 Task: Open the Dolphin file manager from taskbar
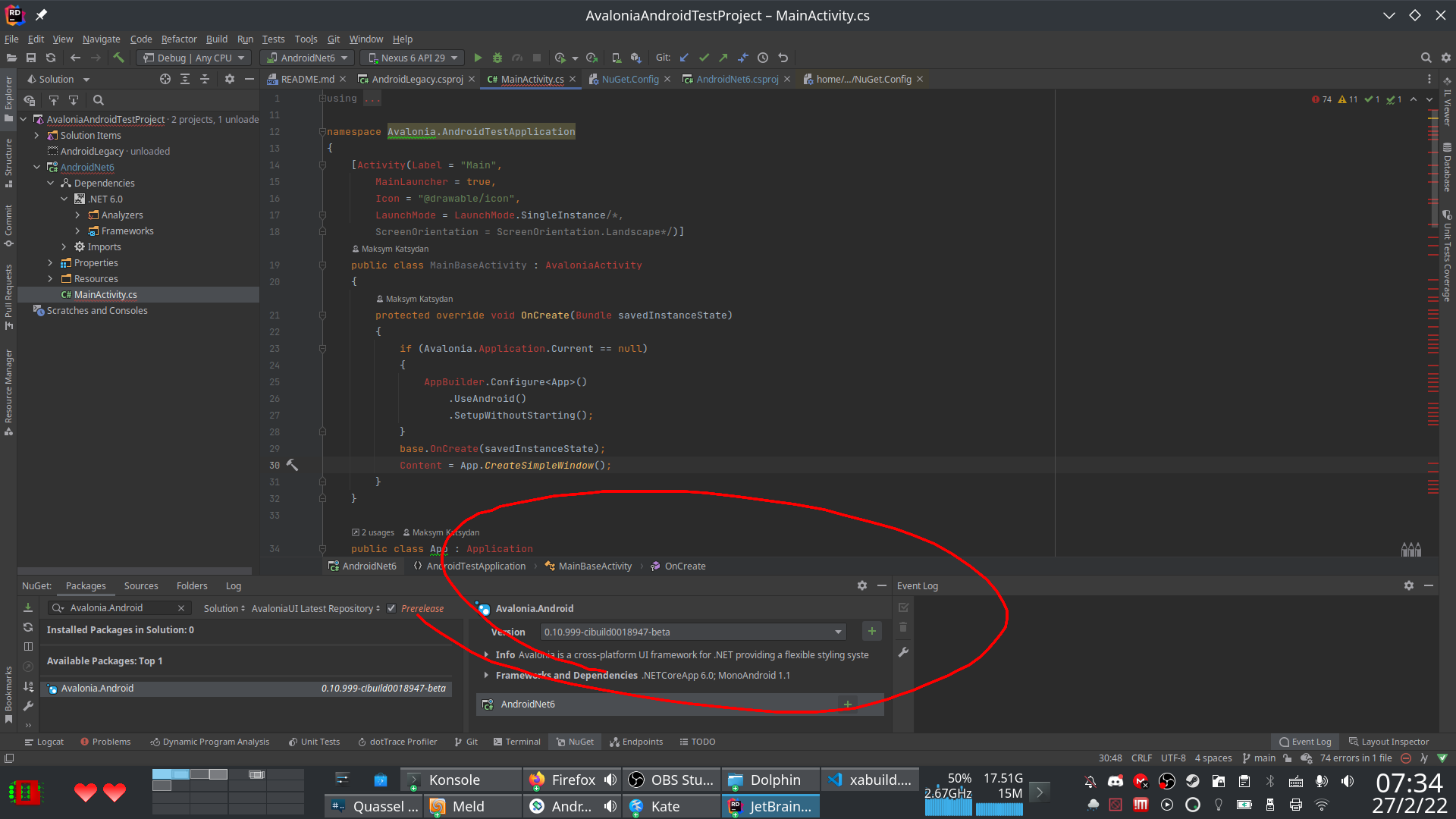[x=770, y=780]
